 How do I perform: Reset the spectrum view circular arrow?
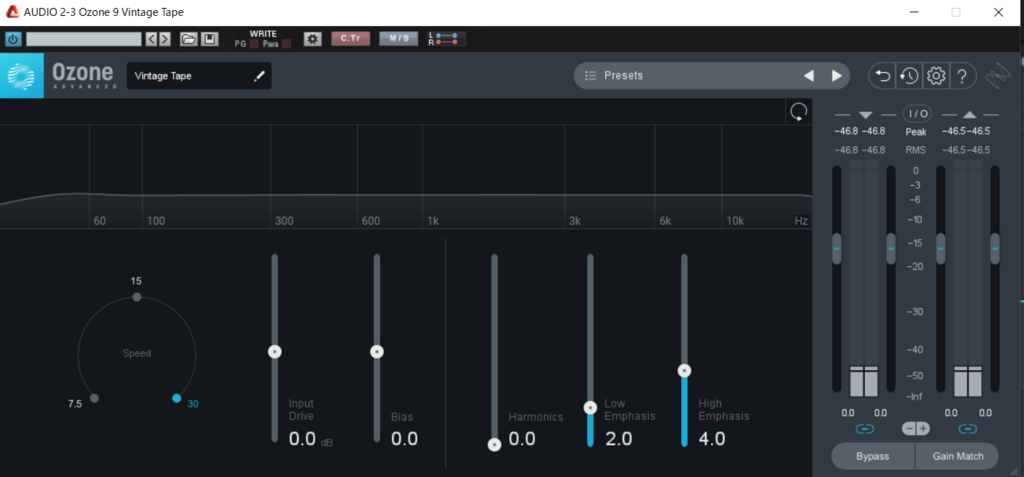tap(798, 112)
